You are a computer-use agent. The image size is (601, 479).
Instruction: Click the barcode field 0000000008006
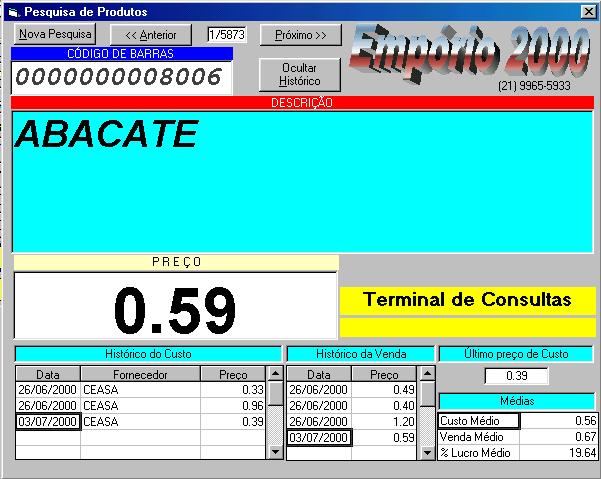[x=121, y=78]
